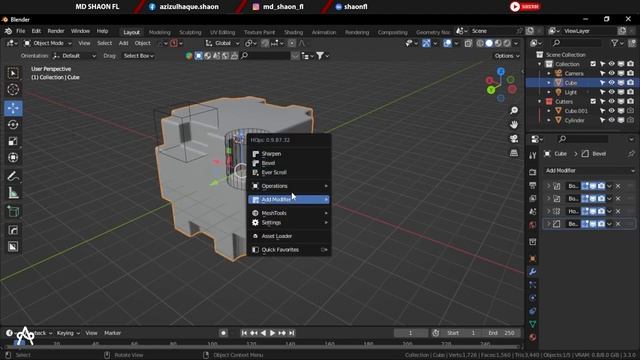Click the Play animation button
This screenshot has height=360, width=640.
tap(273, 333)
